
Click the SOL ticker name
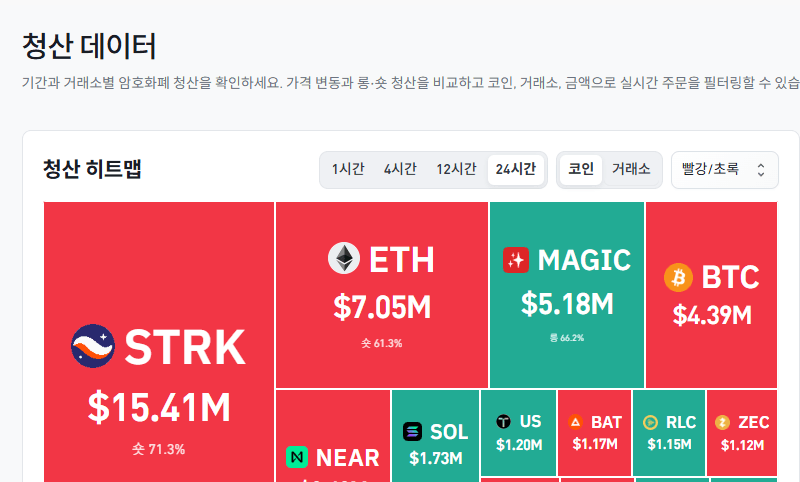[x=449, y=432]
